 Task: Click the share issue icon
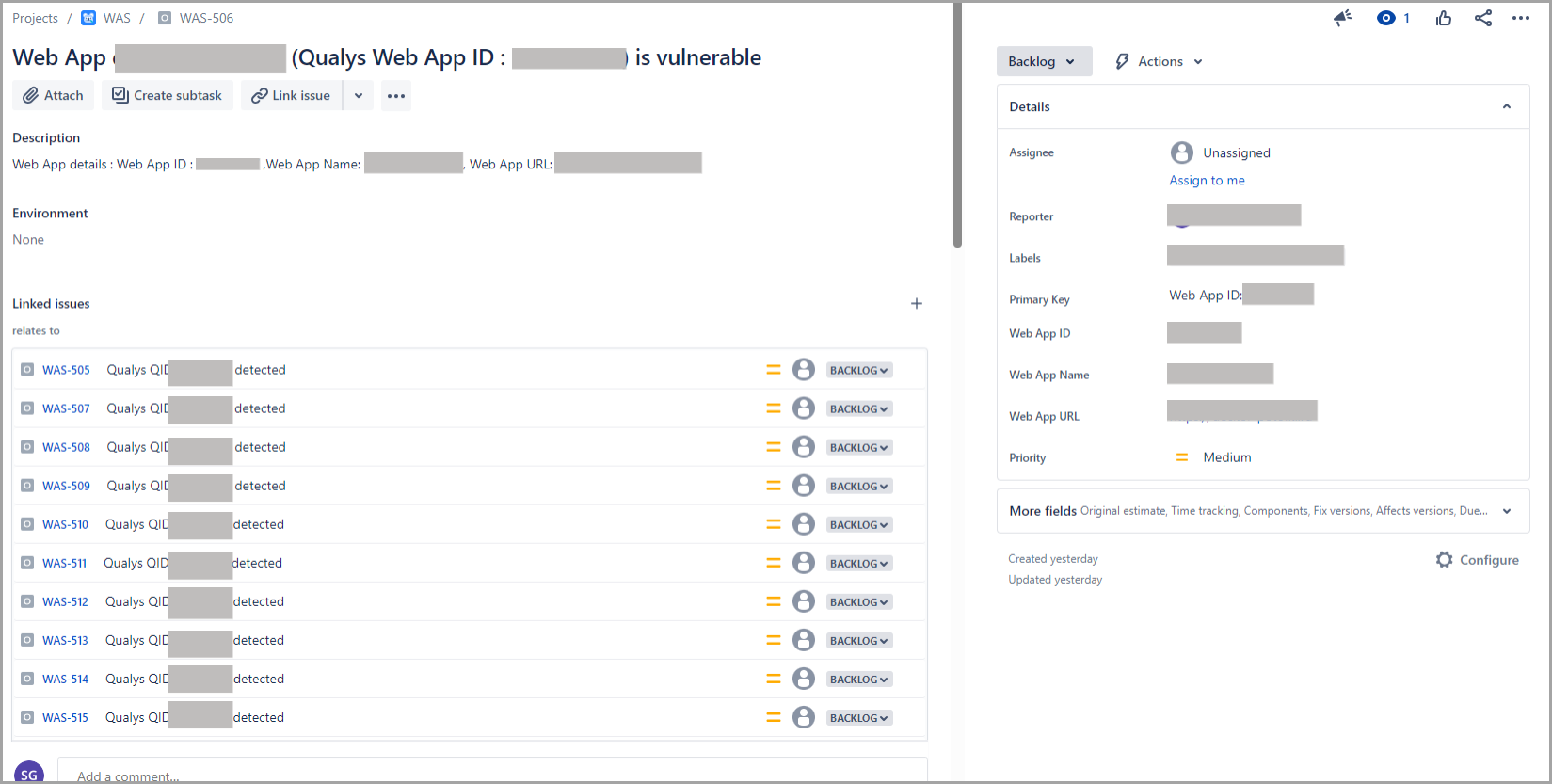tap(1483, 18)
